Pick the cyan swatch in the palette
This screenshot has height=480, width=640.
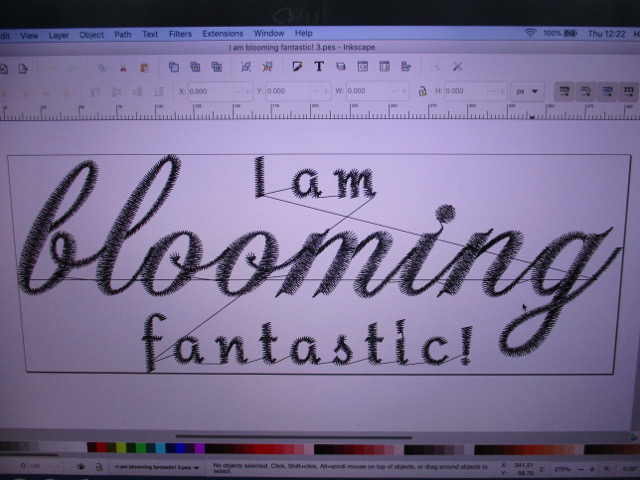[x=160, y=448]
